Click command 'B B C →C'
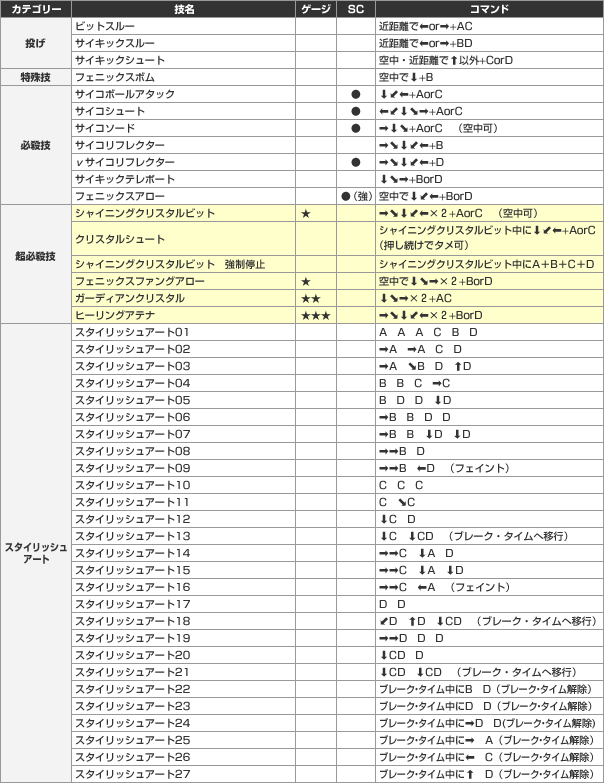The width and height of the screenshot is (604, 783). (x=415, y=383)
